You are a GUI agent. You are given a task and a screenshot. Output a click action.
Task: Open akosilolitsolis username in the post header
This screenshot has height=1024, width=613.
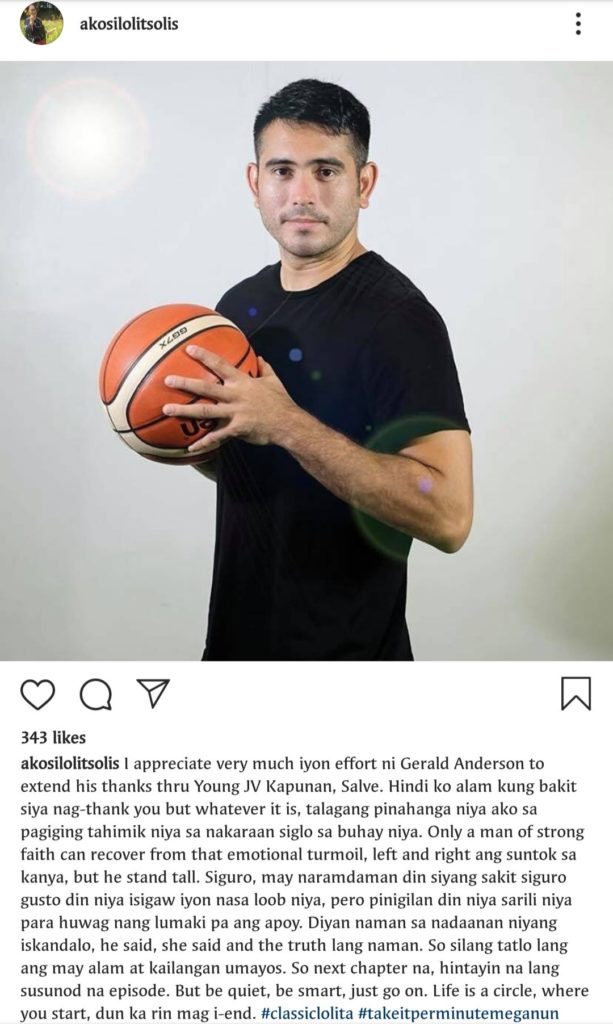[x=129, y=24]
